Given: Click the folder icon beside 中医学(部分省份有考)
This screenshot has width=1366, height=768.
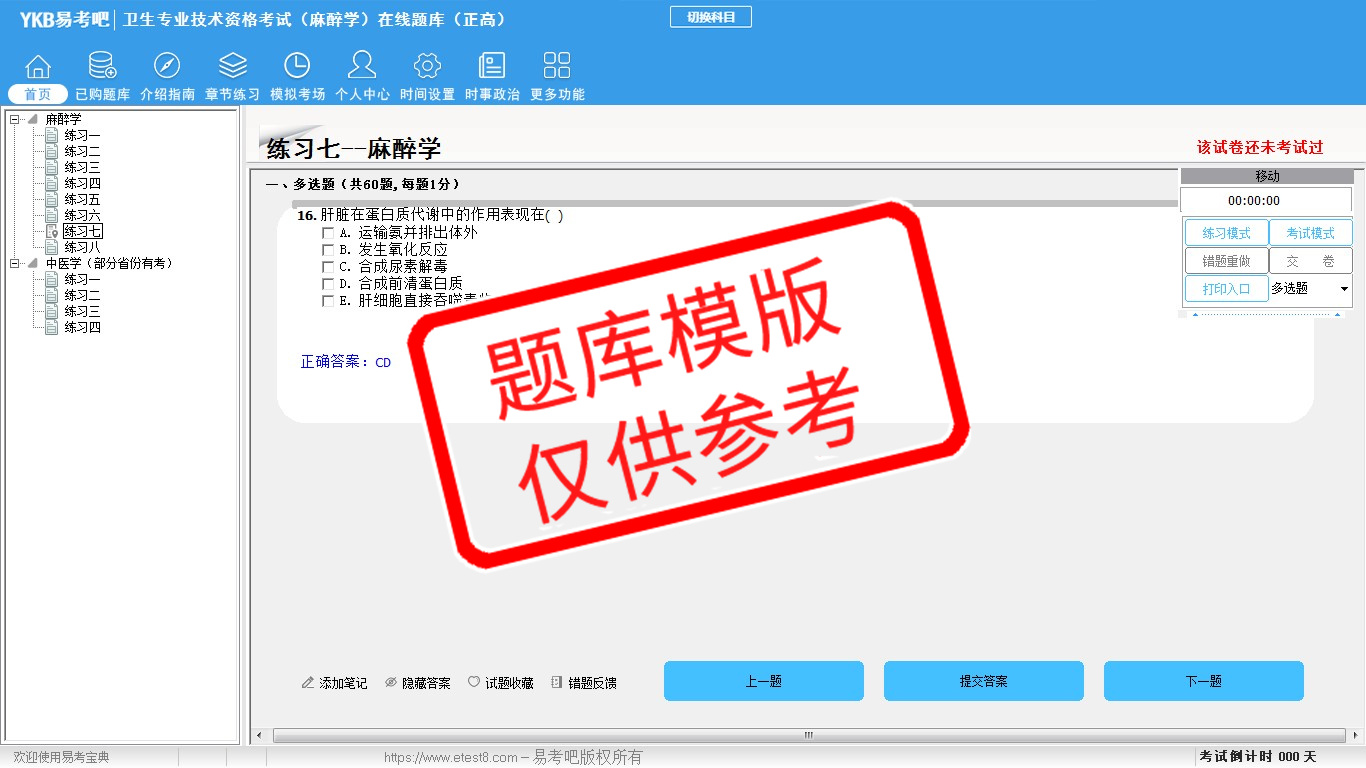Looking at the screenshot, I should (33, 264).
